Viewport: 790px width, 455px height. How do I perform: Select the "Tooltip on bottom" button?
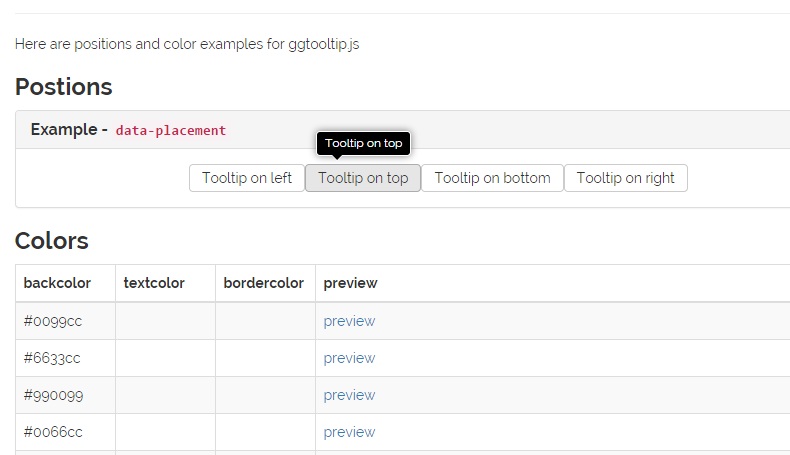(x=492, y=178)
